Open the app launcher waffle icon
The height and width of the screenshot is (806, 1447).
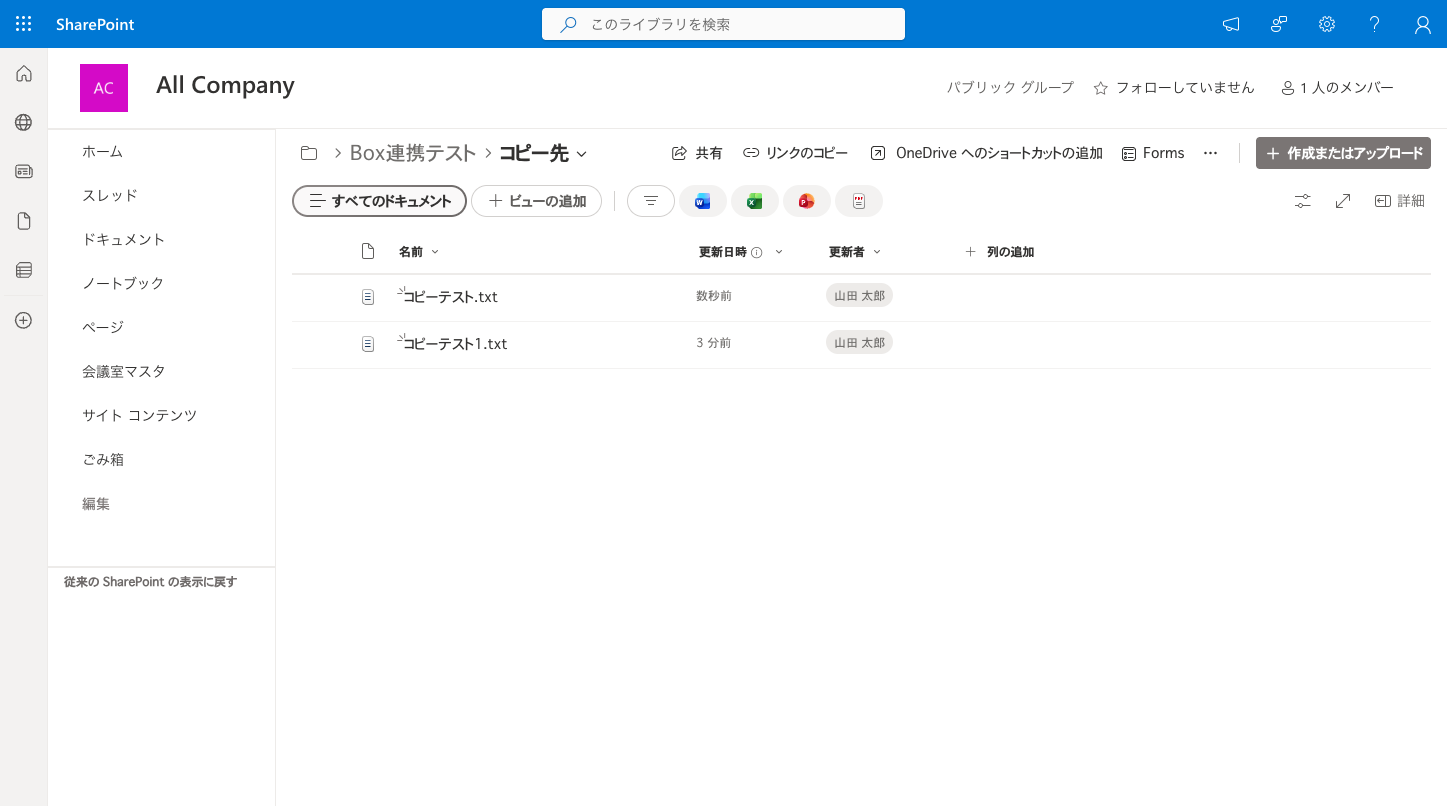click(24, 24)
